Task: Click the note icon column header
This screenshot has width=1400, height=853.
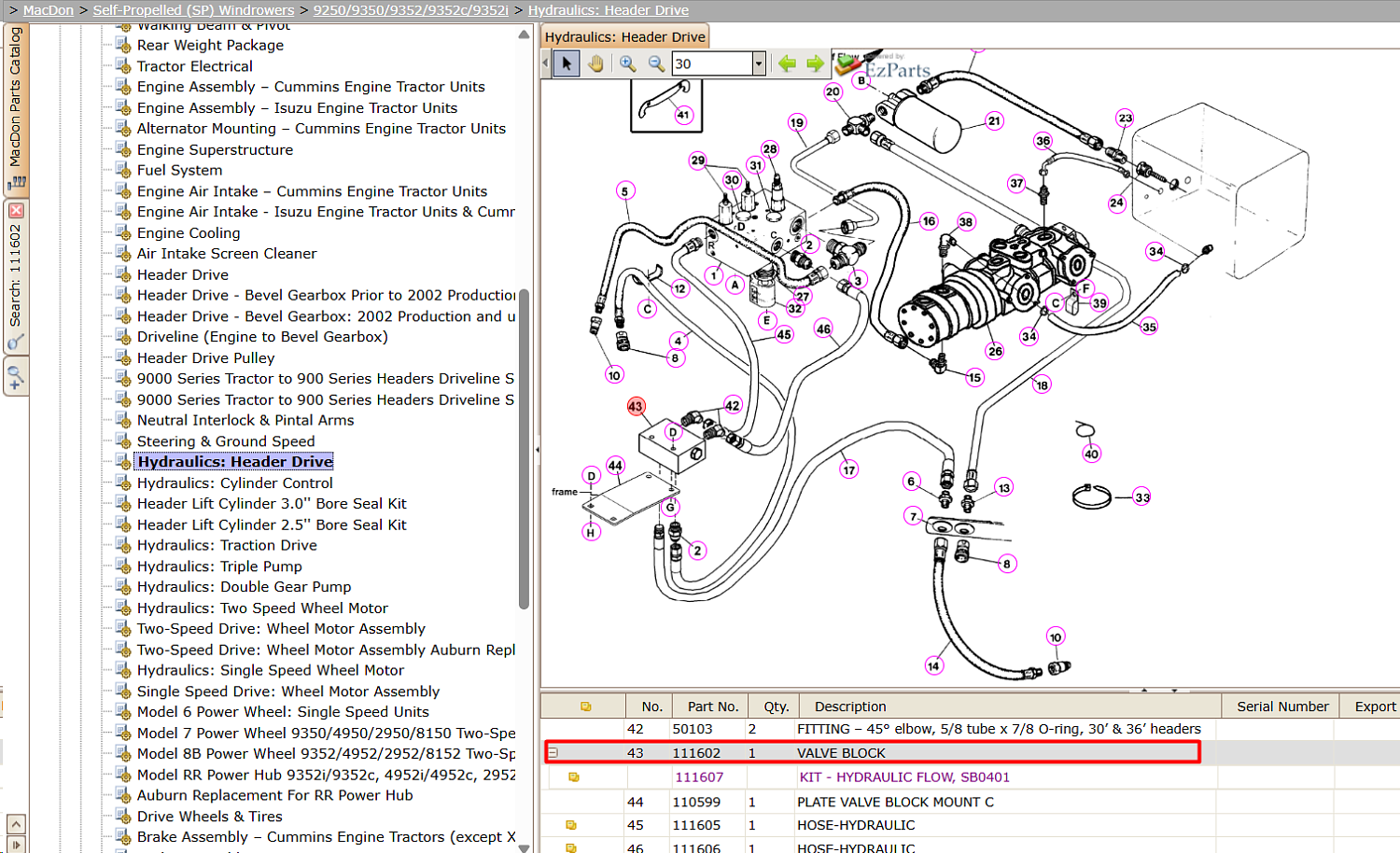Action: (x=586, y=706)
